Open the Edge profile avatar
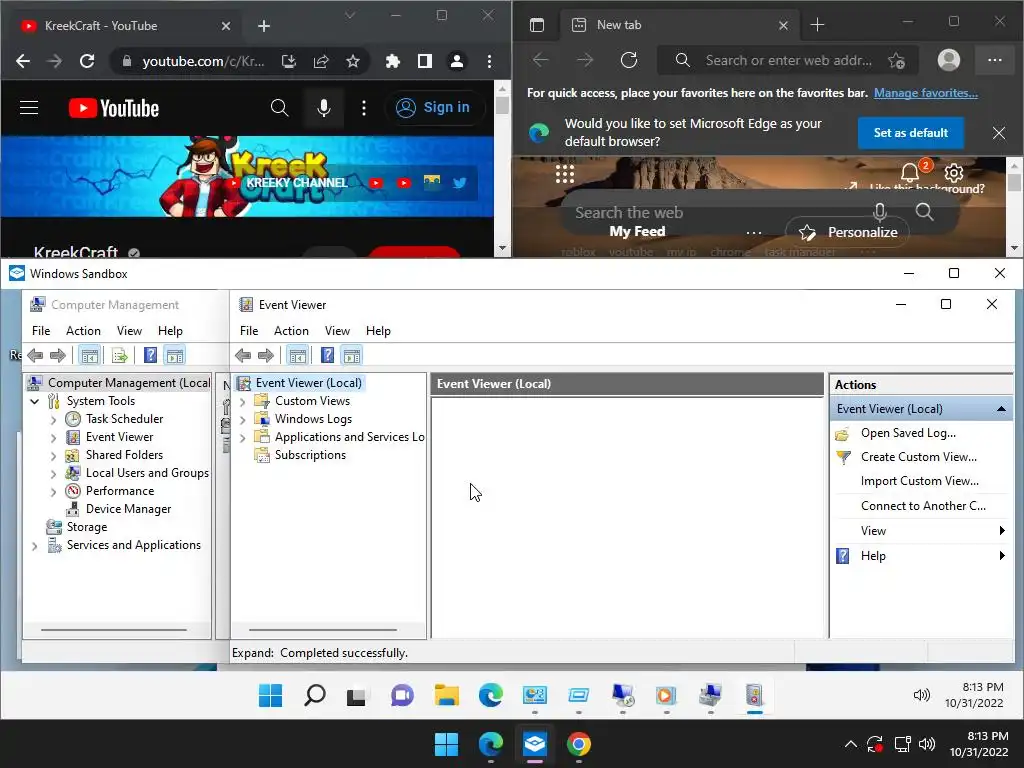This screenshot has width=1024, height=768. click(948, 60)
